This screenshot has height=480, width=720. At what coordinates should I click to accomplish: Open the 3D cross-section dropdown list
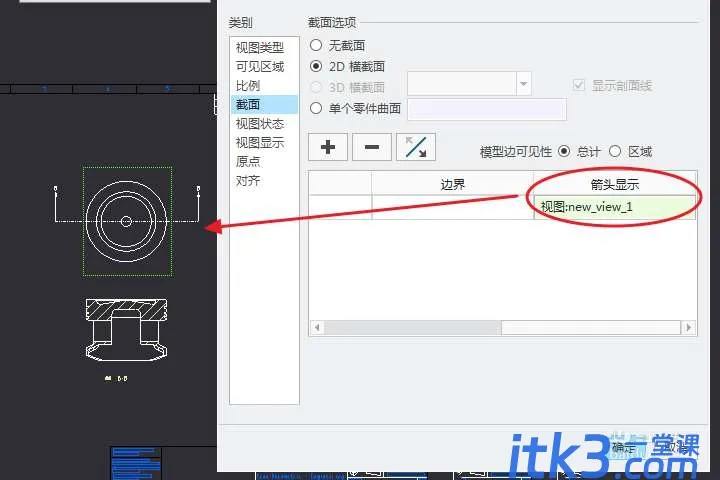pos(523,84)
